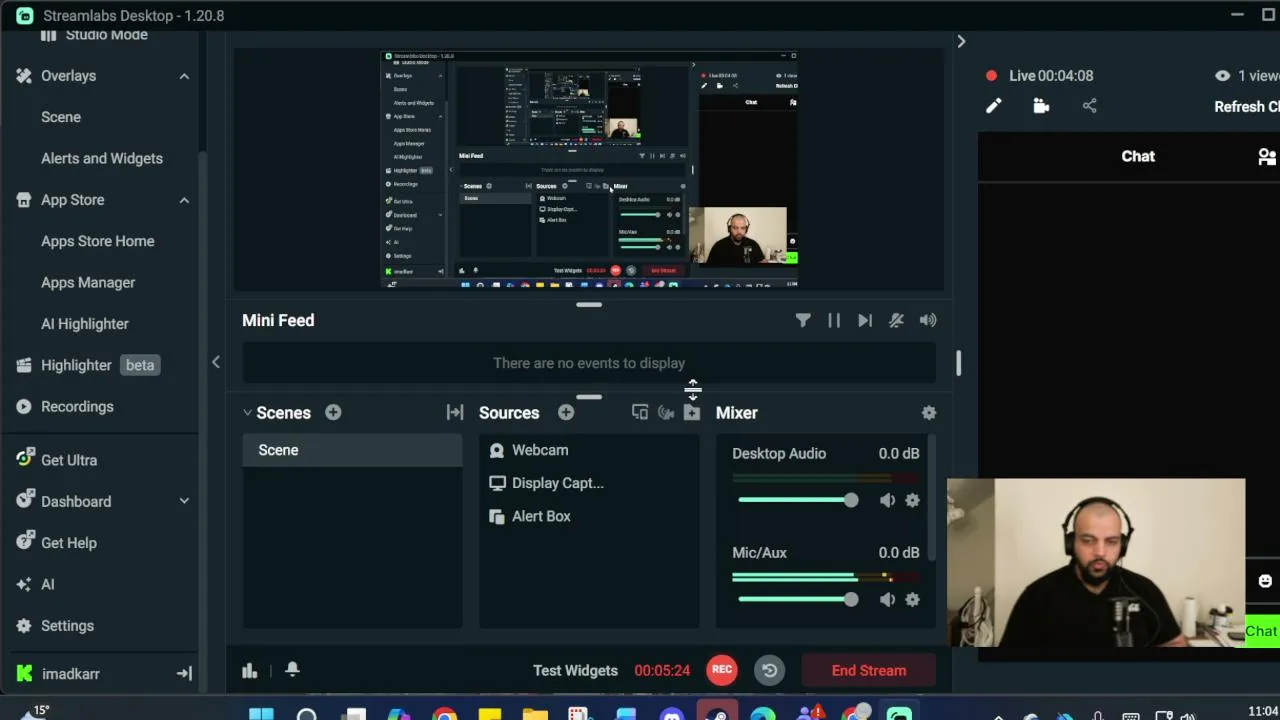Toggle the Mini Feed alert volume speaker
The width and height of the screenshot is (1280, 720).
click(x=928, y=320)
